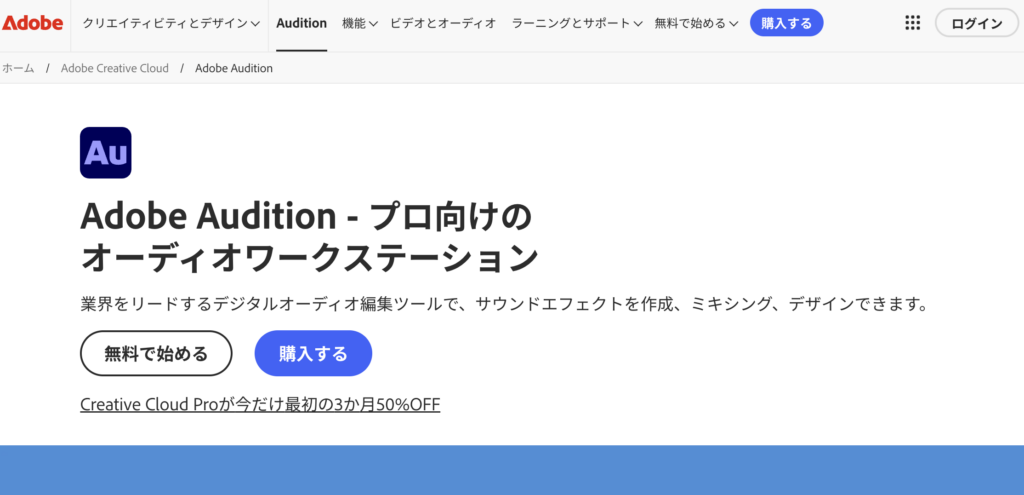
Task: Click the blue banner section below
Action: (x=512, y=470)
